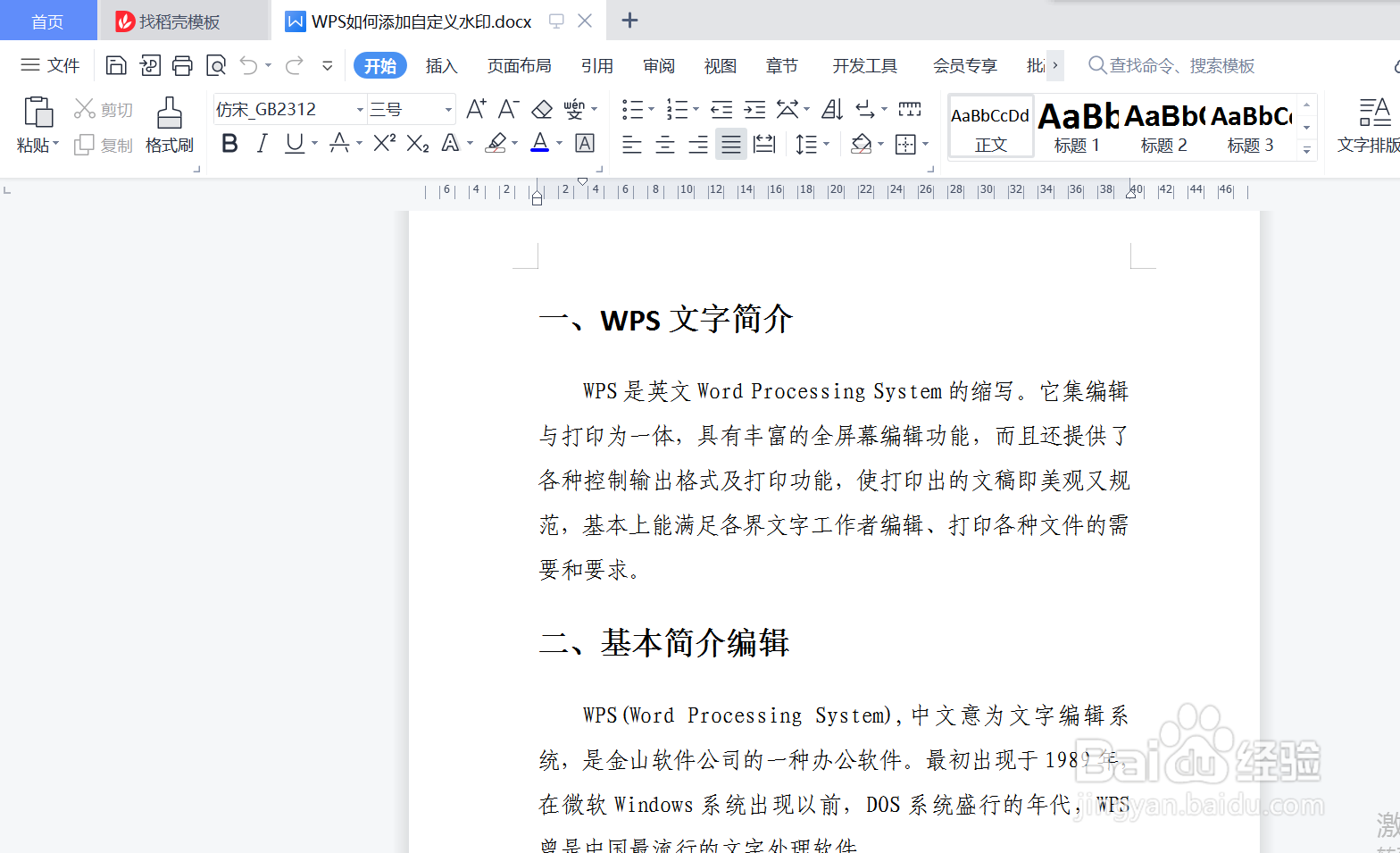Increase font size with A+ icon
Image resolution: width=1400 pixels, height=853 pixels.
point(477,109)
